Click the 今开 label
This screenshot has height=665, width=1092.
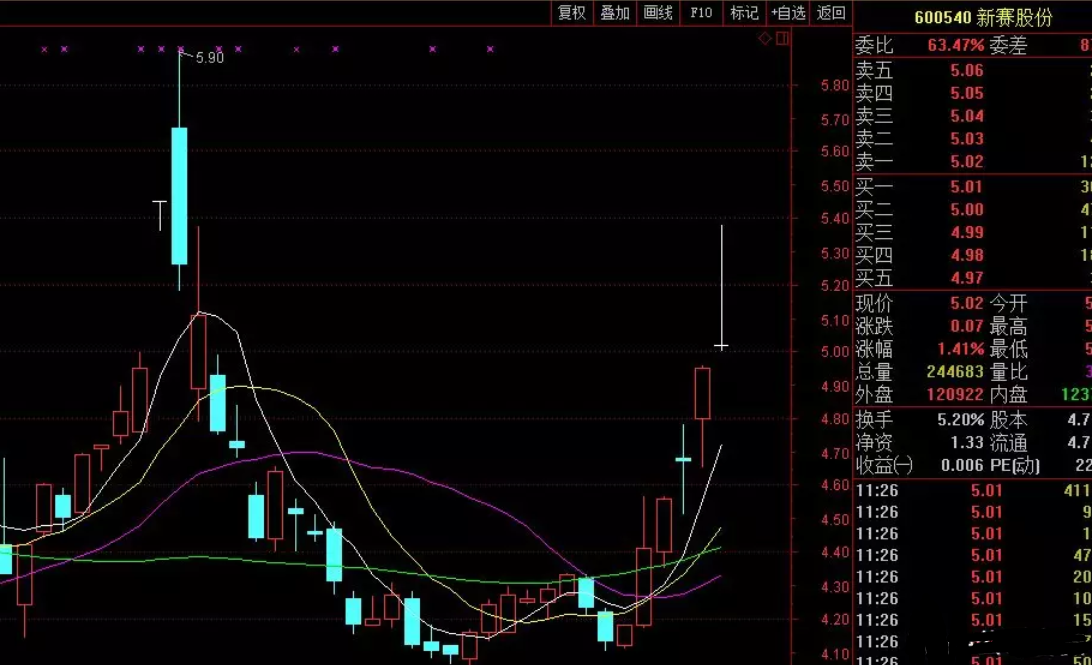1008,304
